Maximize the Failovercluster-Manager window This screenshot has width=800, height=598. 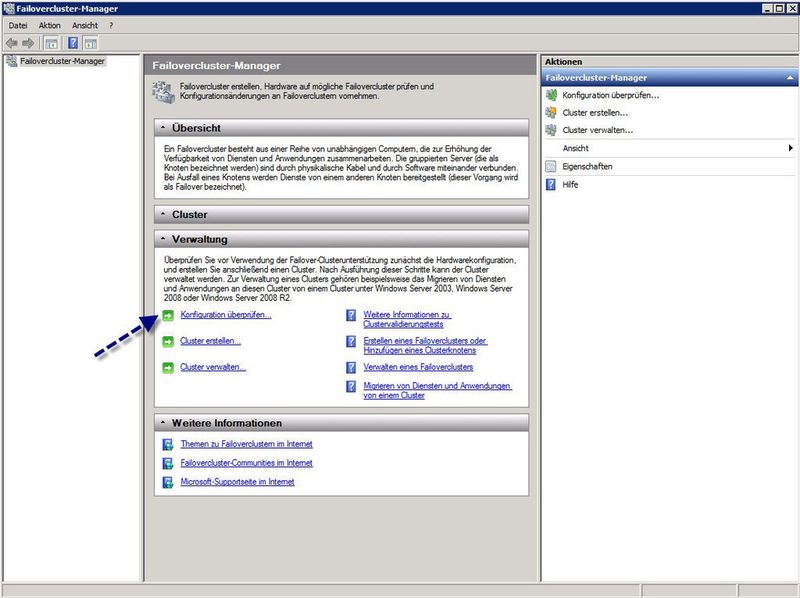point(779,8)
